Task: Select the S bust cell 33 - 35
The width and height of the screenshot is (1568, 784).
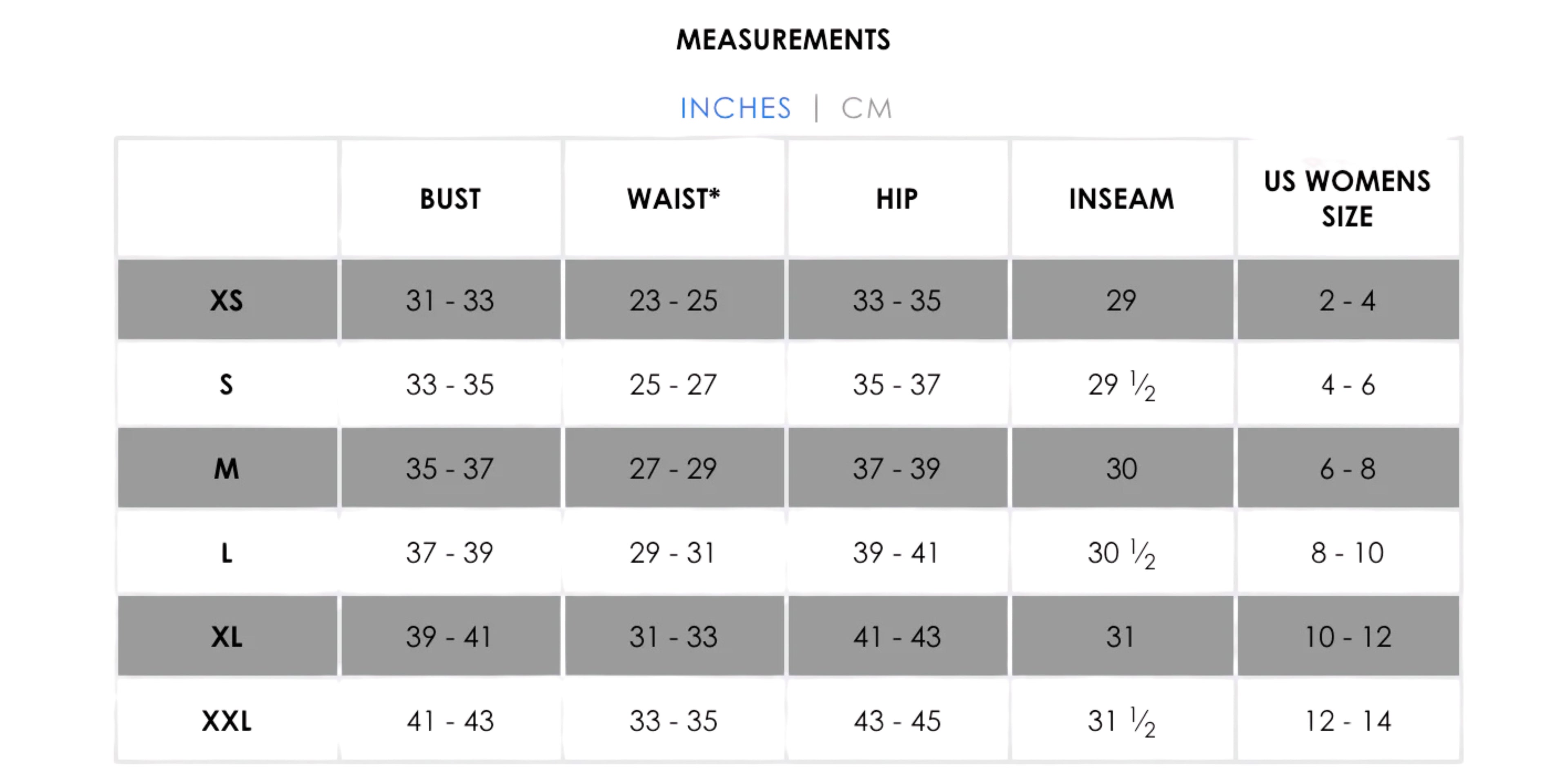Action: point(450,385)
